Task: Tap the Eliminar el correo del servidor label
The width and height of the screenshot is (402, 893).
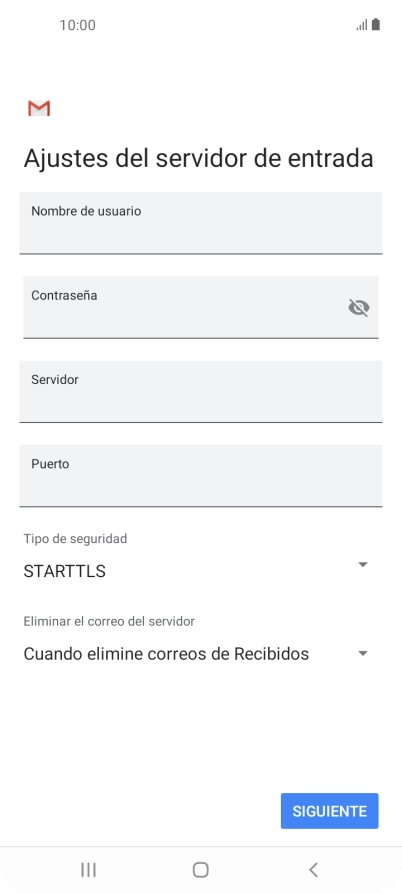Action: (109, 621)
